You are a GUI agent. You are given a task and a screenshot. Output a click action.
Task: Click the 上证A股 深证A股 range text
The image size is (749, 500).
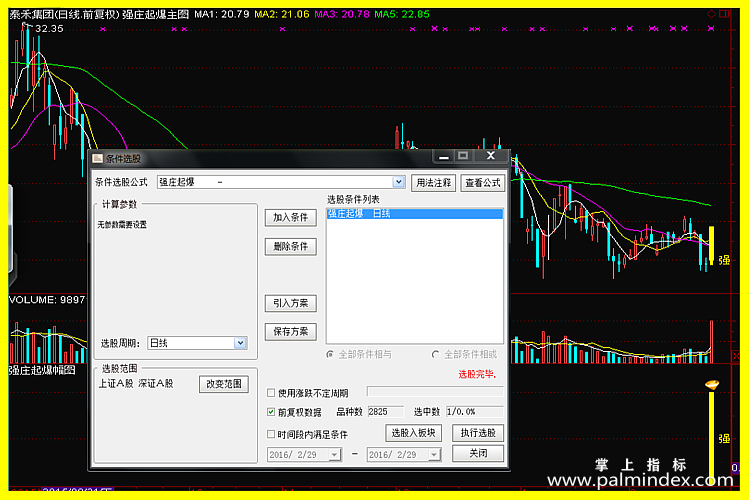click(x=136, y=383)
